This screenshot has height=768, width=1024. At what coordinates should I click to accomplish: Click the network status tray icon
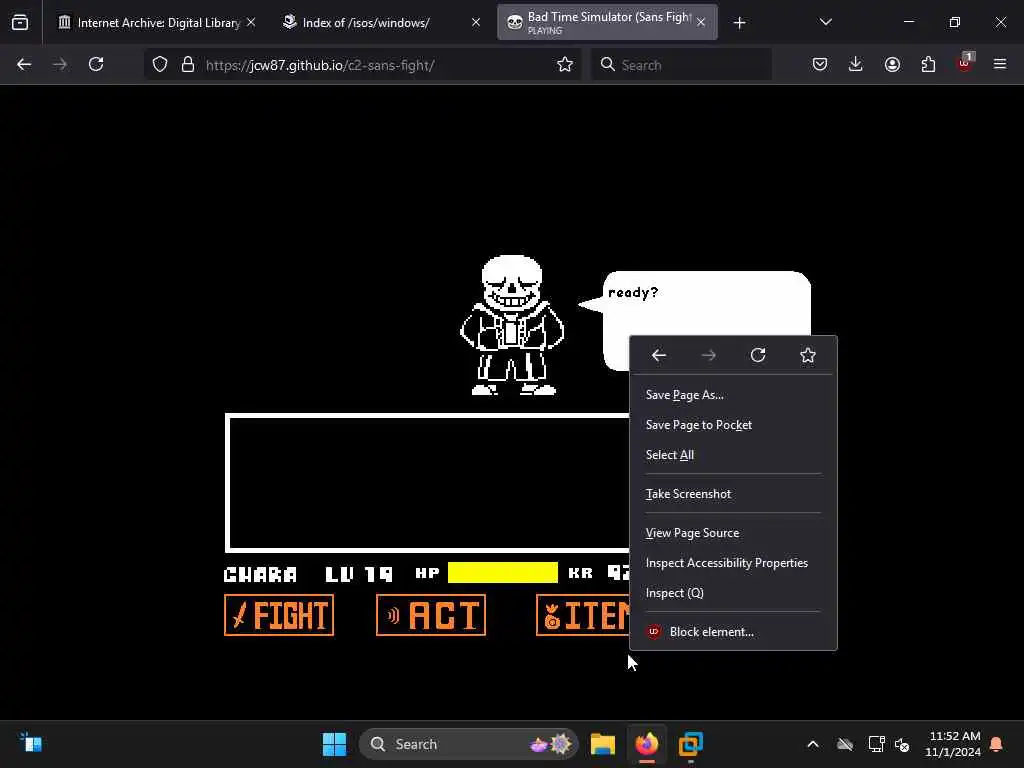876,744
